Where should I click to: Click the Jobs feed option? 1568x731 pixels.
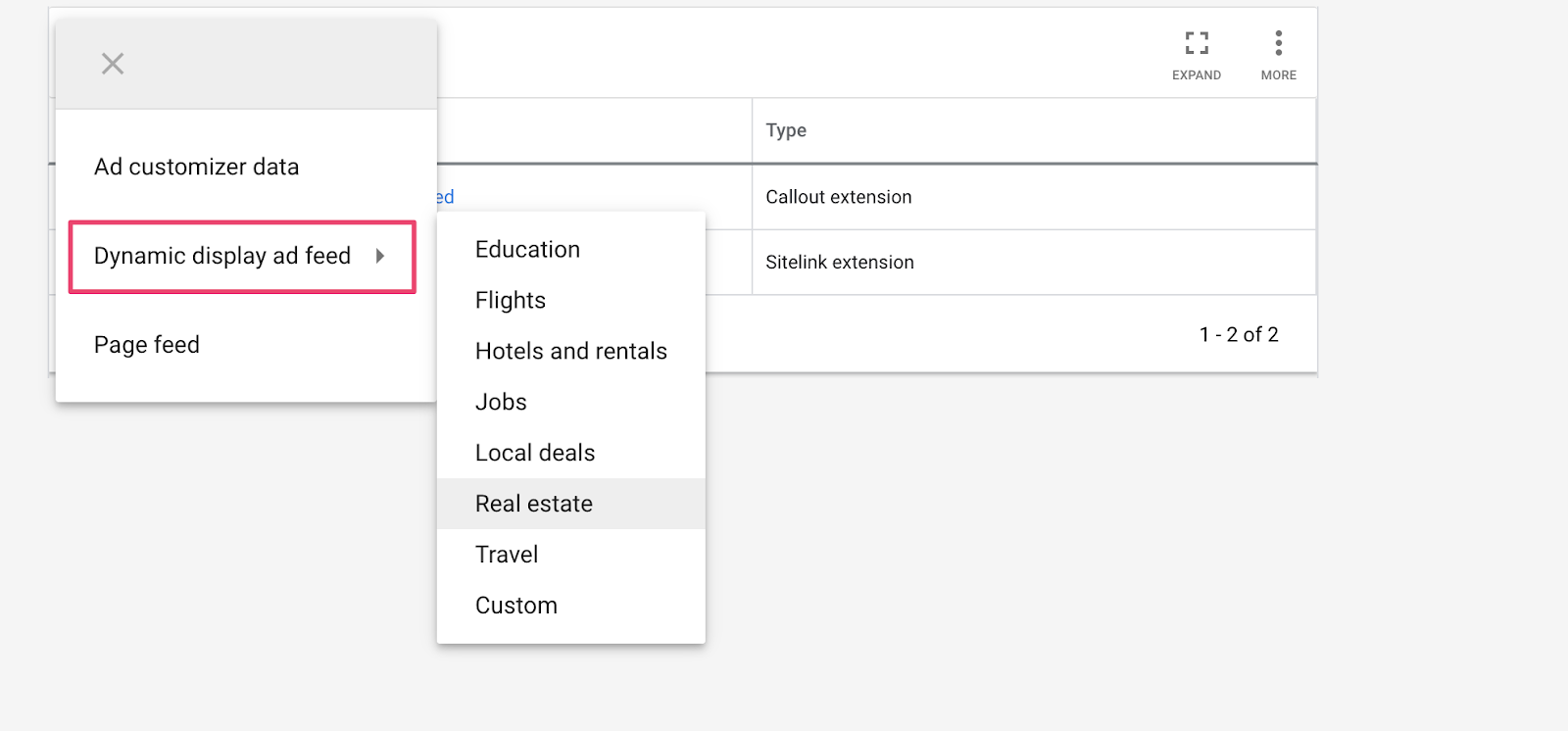coord(501,403)
